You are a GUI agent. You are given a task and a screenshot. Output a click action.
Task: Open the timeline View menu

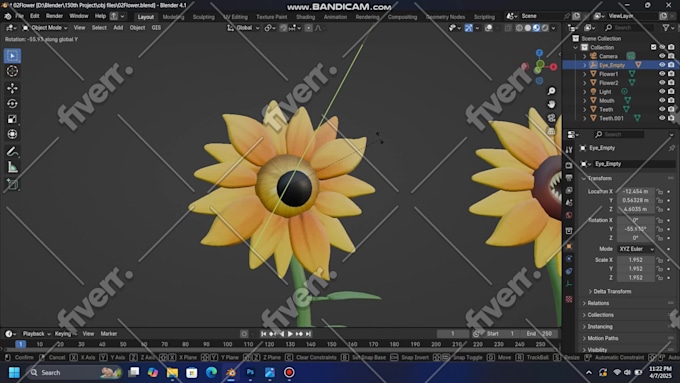(x=88, y=334)
